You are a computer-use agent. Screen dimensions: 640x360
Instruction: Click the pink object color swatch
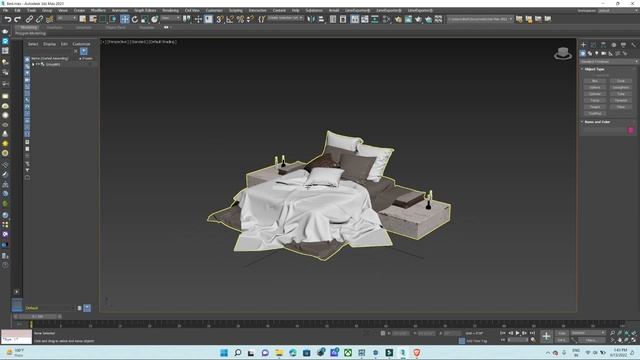[631, 130]
